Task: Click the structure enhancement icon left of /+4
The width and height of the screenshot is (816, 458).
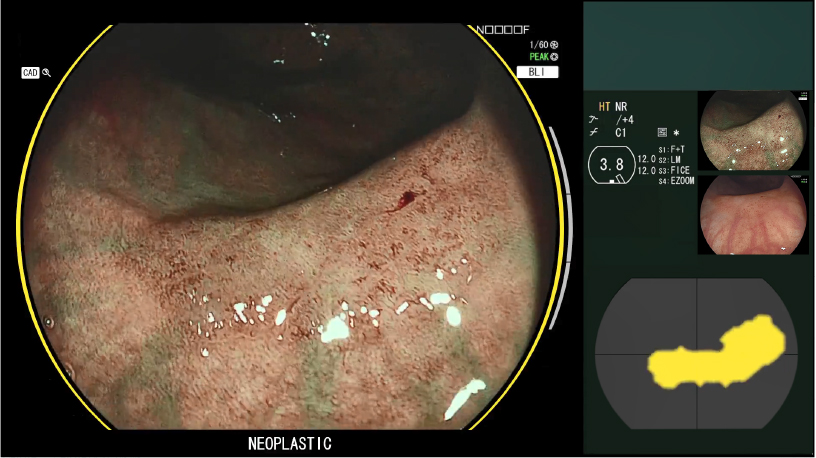Action: click(x=593, y=120)
